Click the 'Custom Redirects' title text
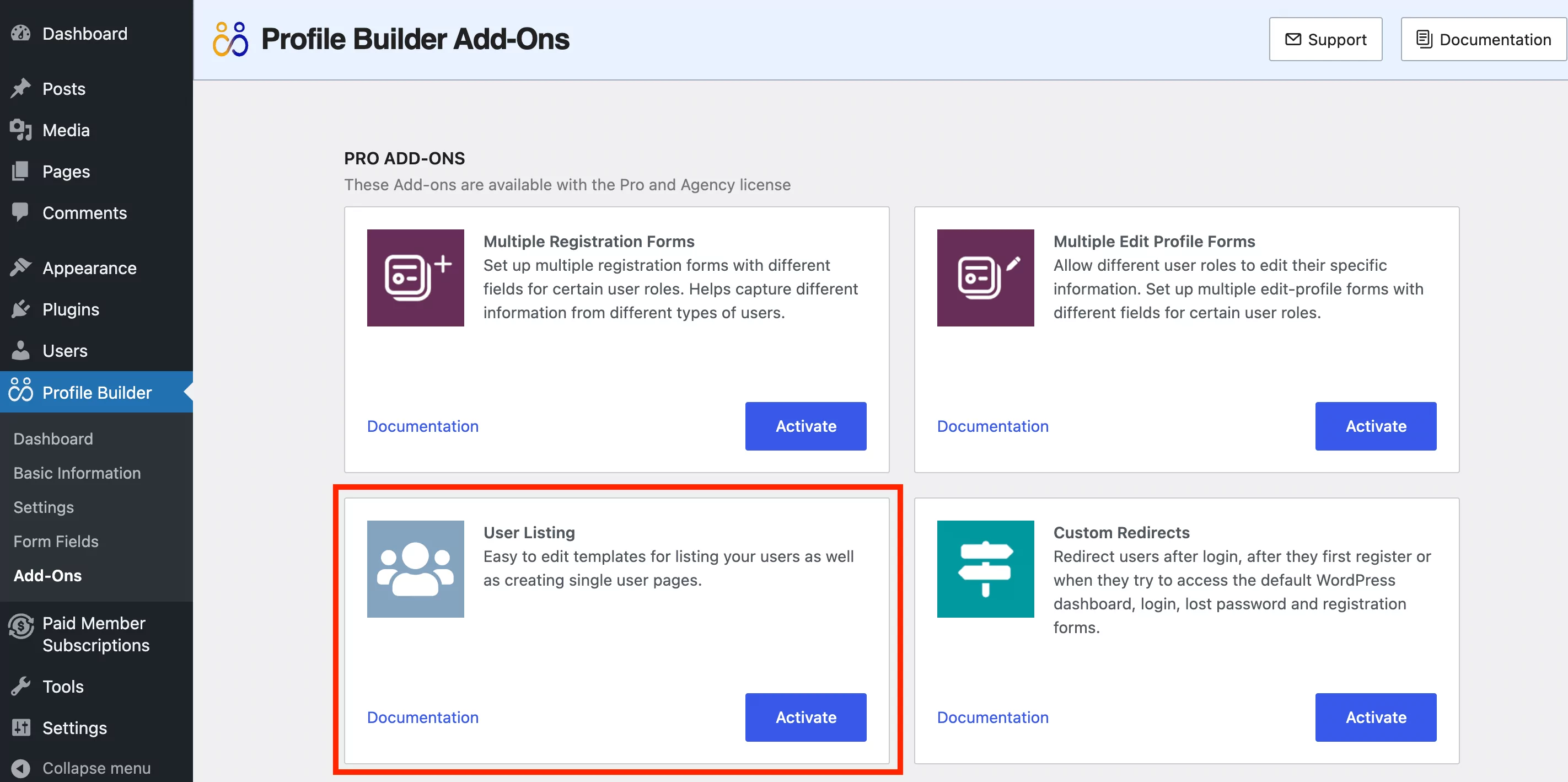The width and height of the screenshot is (1568, 782). [1121, 532]
